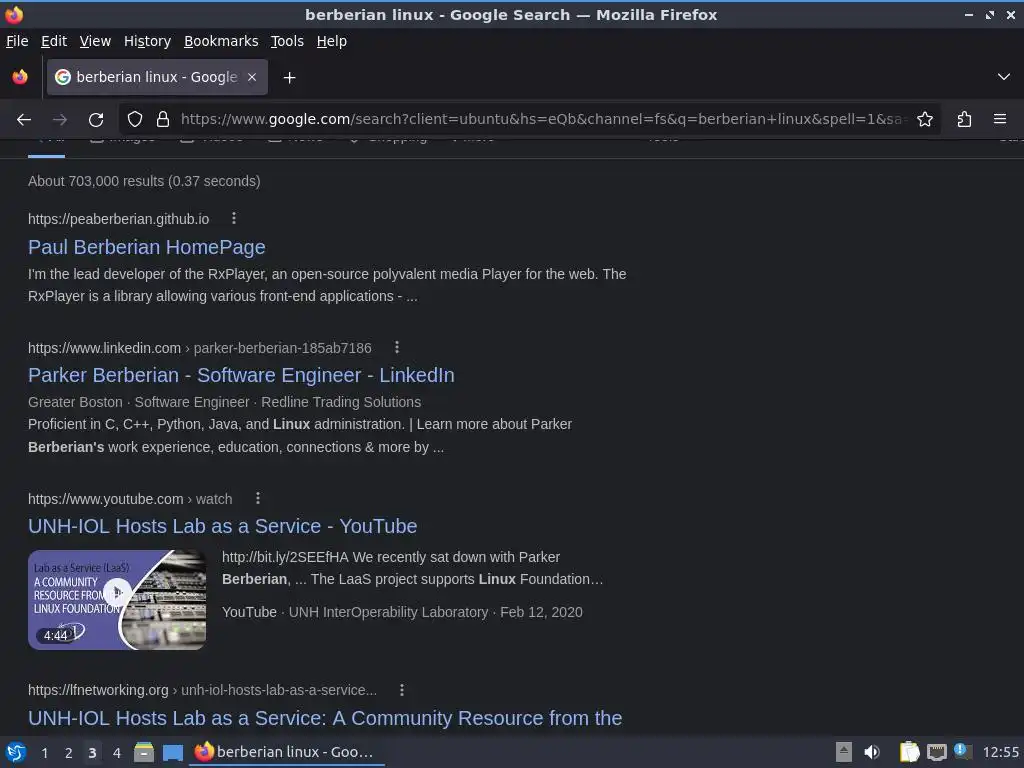Open Parker Berberian LinkedIn result
The width and height of the screenshot is (1024, 768).
(241, 375)
